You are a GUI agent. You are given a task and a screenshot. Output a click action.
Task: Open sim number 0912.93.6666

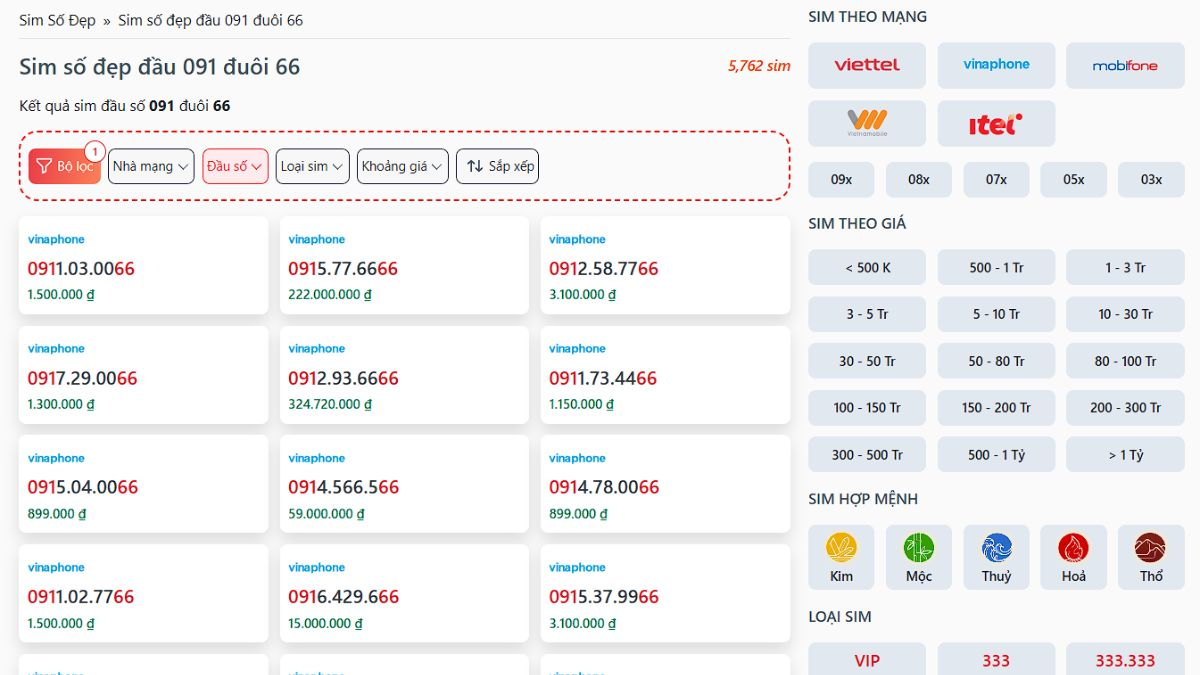point(343,379)
